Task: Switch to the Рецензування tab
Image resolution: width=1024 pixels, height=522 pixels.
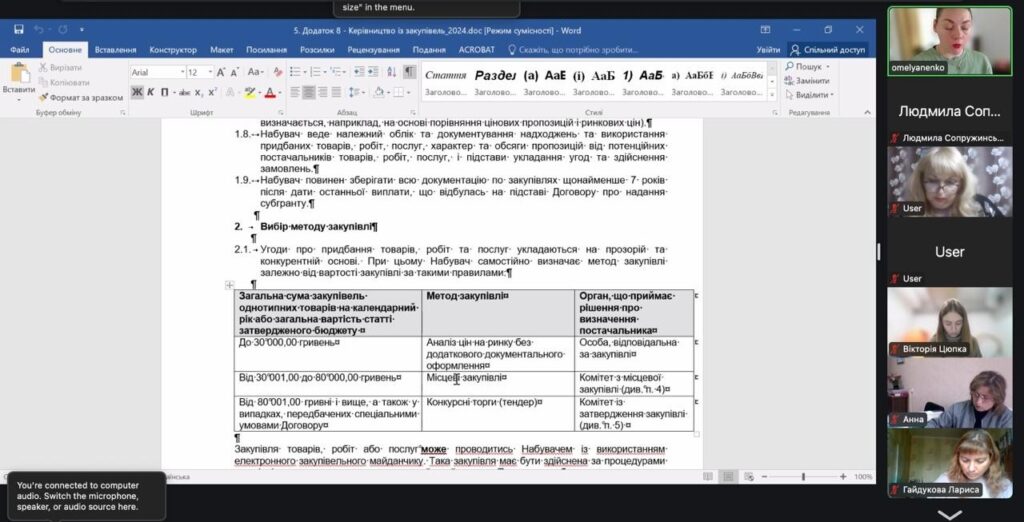Action: click(373, 49)
